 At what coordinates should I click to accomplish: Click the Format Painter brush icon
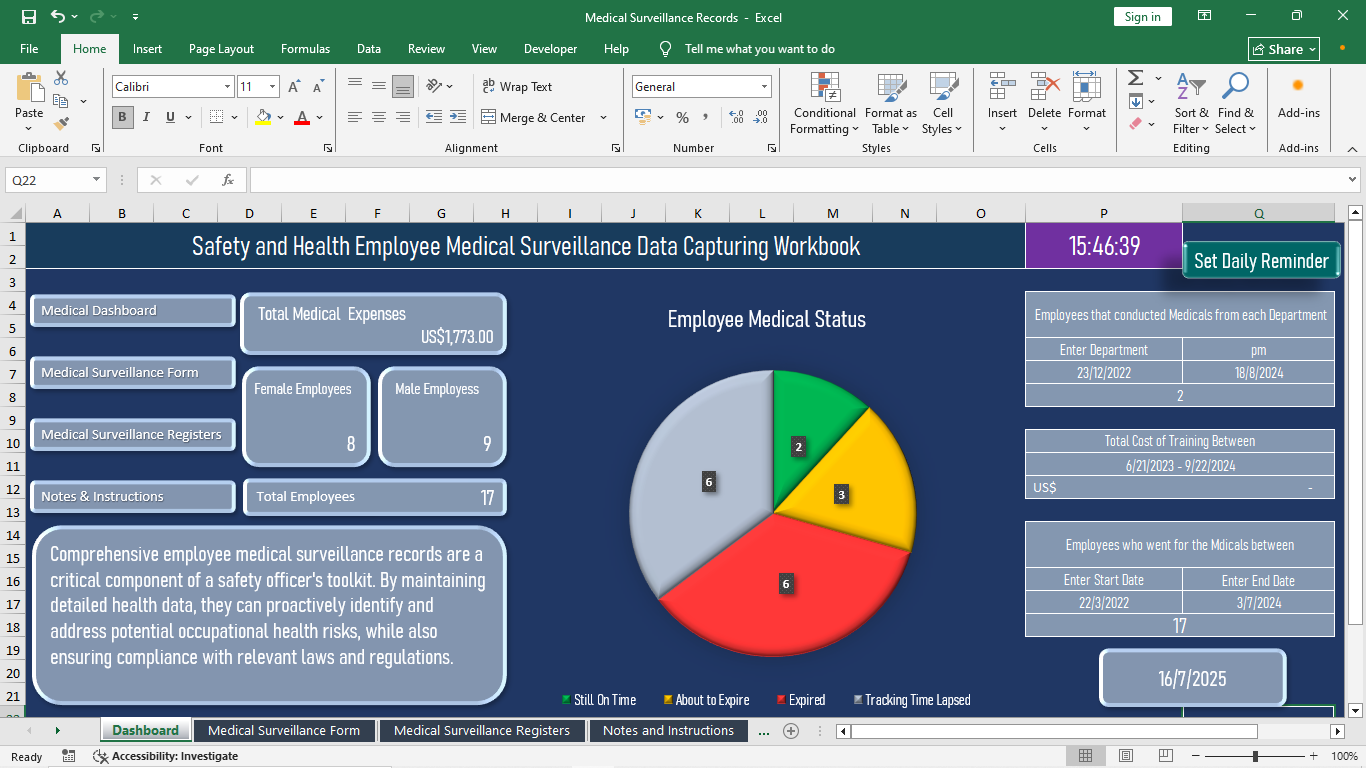coord(61,124)
